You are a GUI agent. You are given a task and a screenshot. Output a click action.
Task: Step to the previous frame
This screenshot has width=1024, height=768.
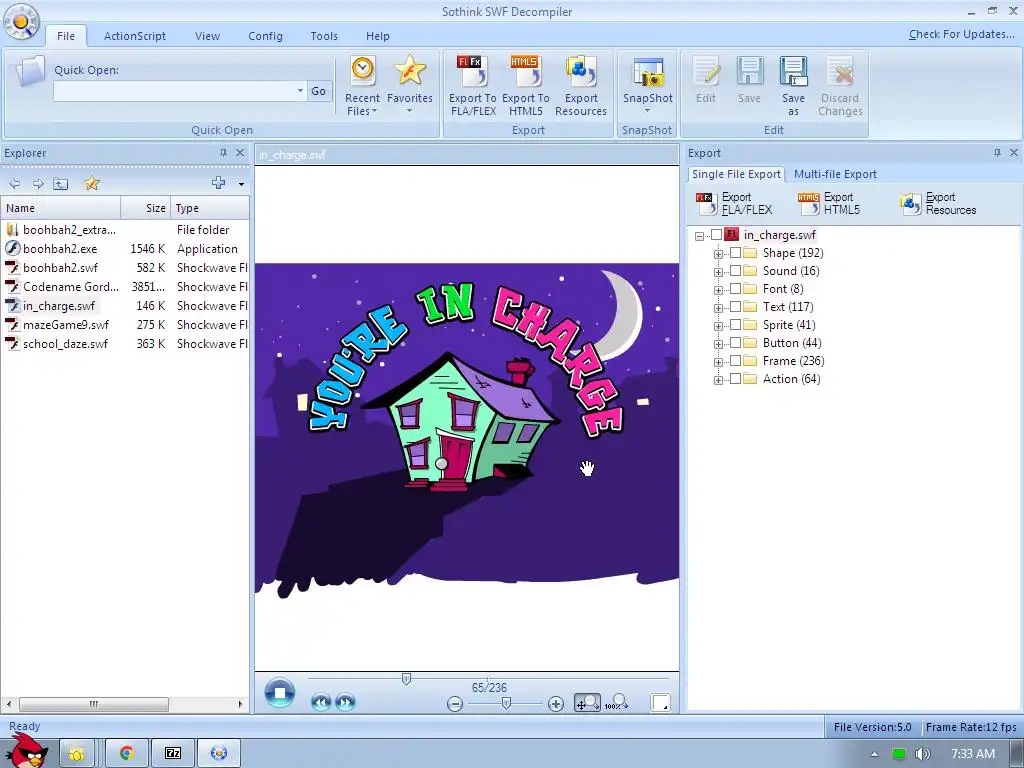tap(321, 703)
